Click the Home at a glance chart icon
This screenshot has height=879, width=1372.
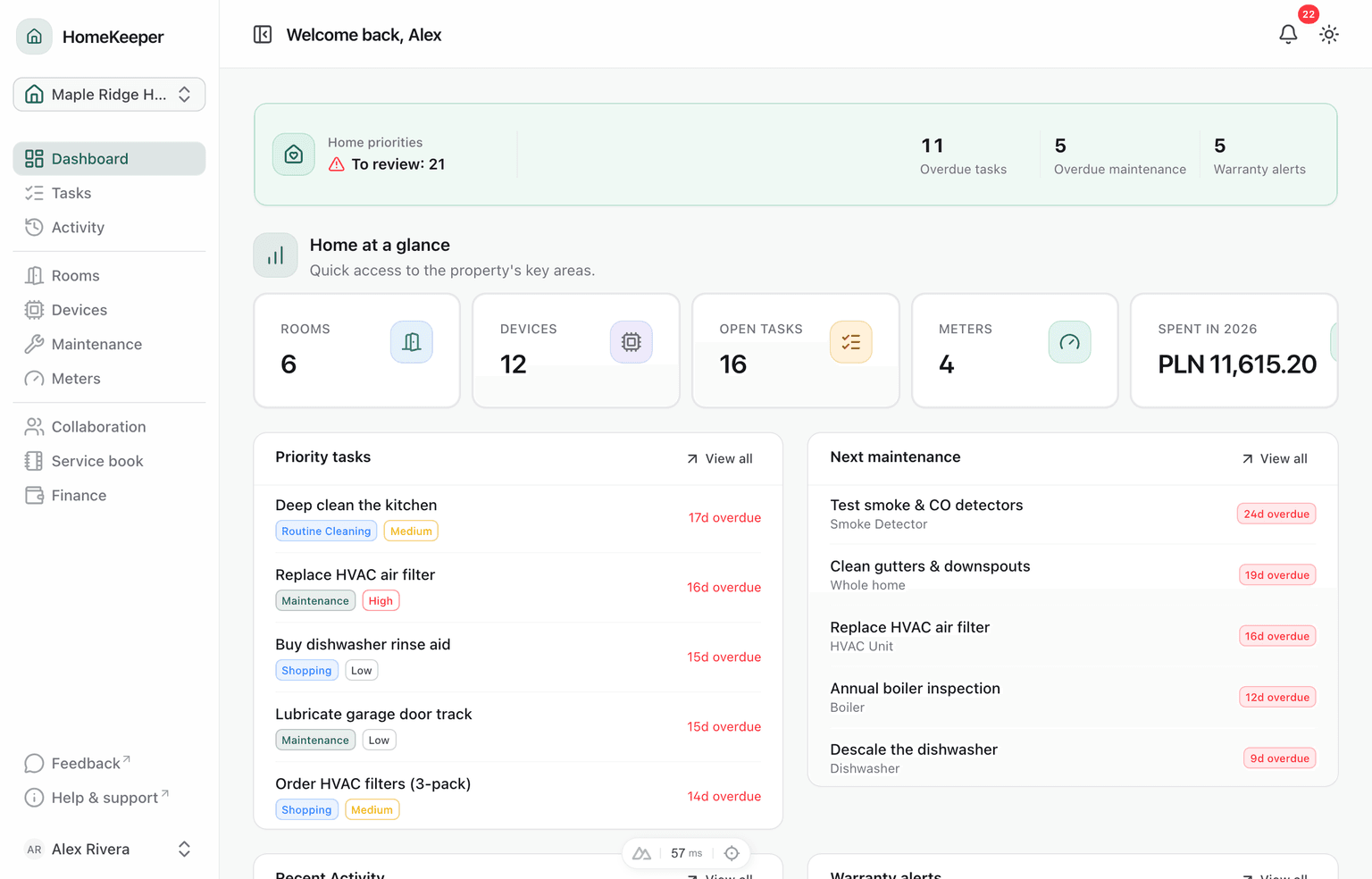tap(276, 255)
